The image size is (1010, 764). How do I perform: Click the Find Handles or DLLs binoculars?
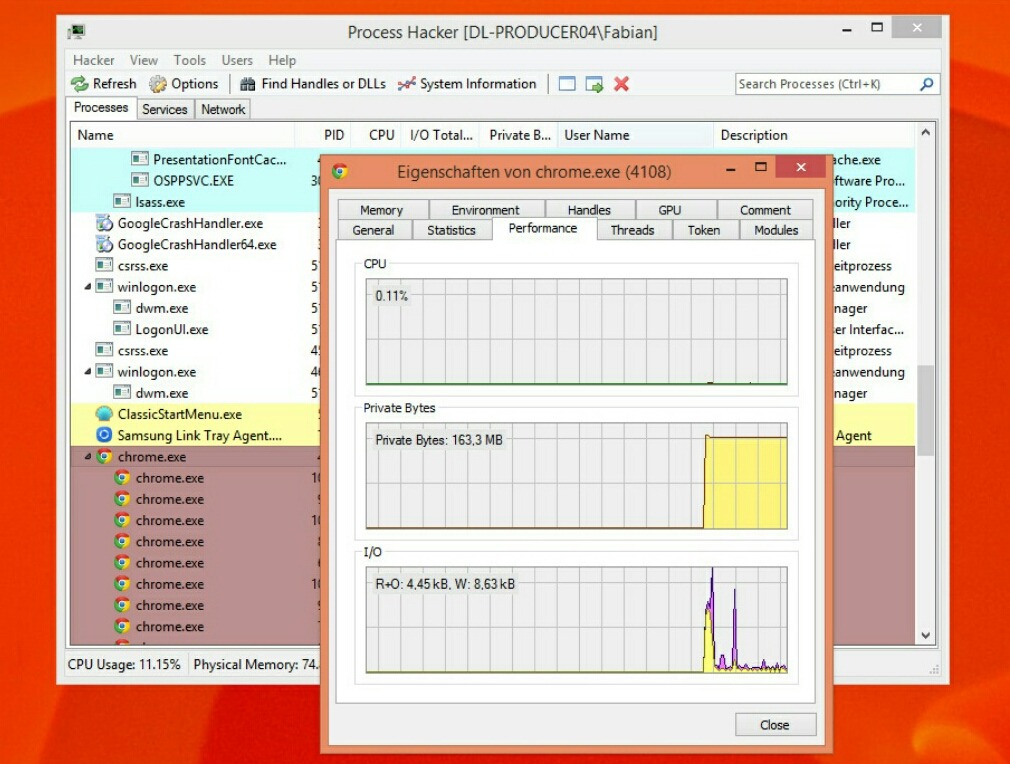[248, 85]
